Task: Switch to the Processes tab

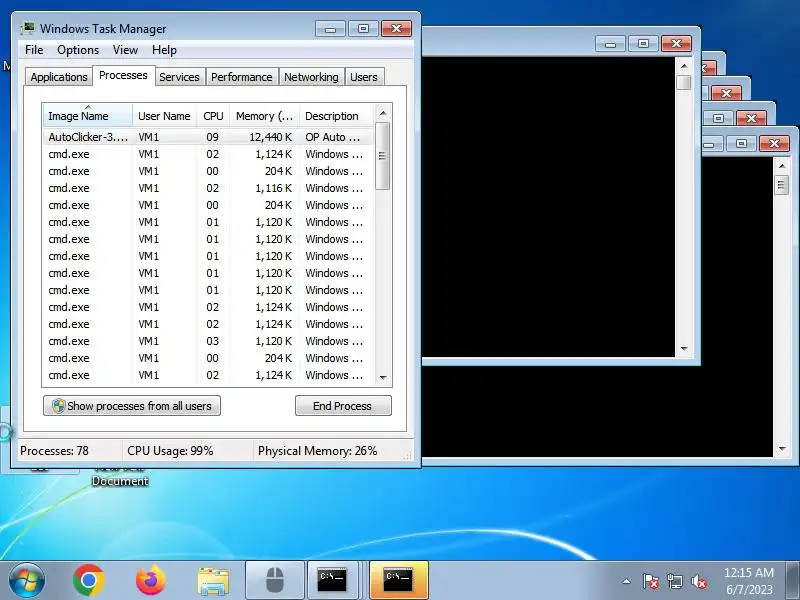Action: 123,76
